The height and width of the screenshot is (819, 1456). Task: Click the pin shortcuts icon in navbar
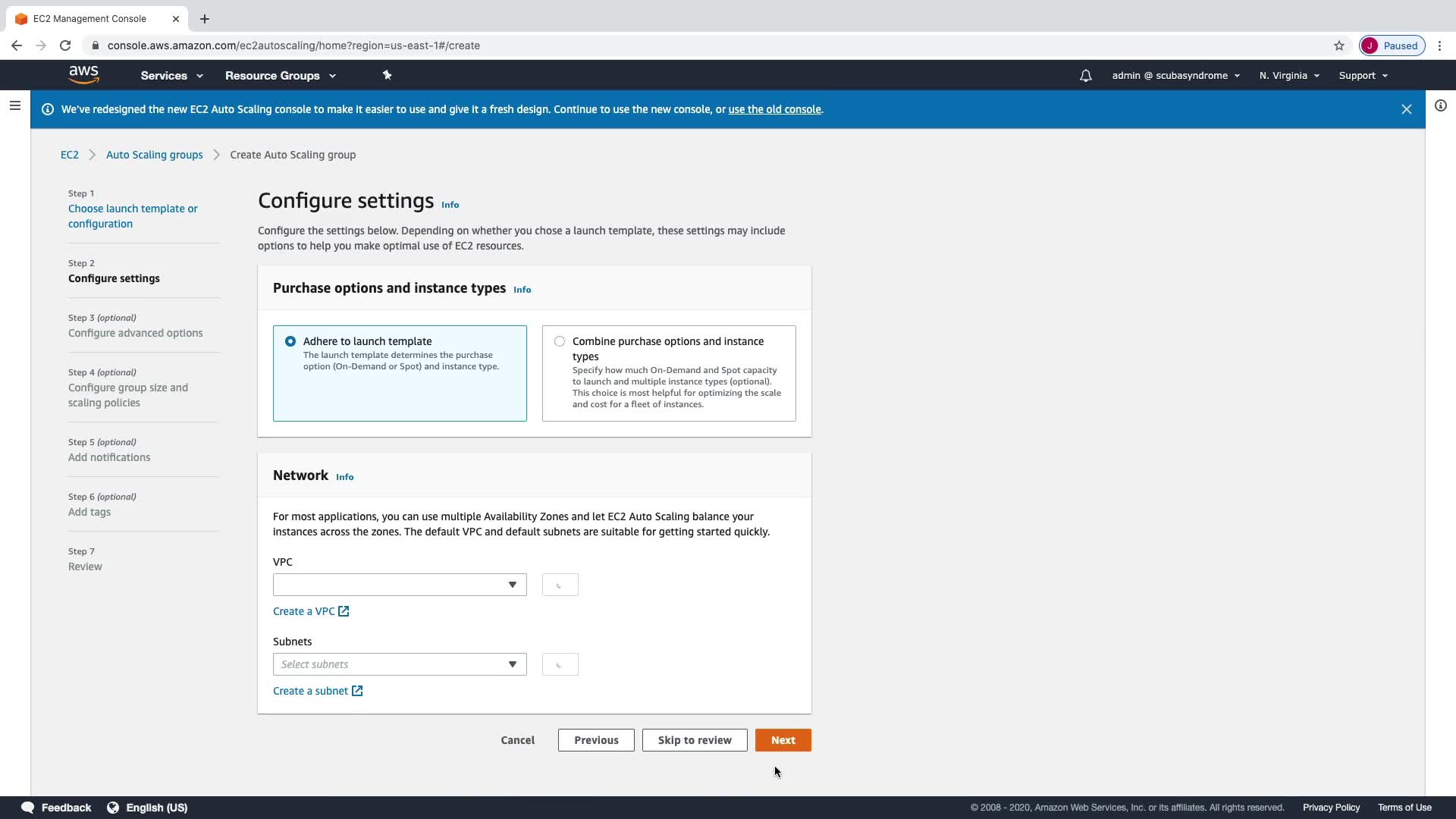pyautogui.click(x=387, y=75)
